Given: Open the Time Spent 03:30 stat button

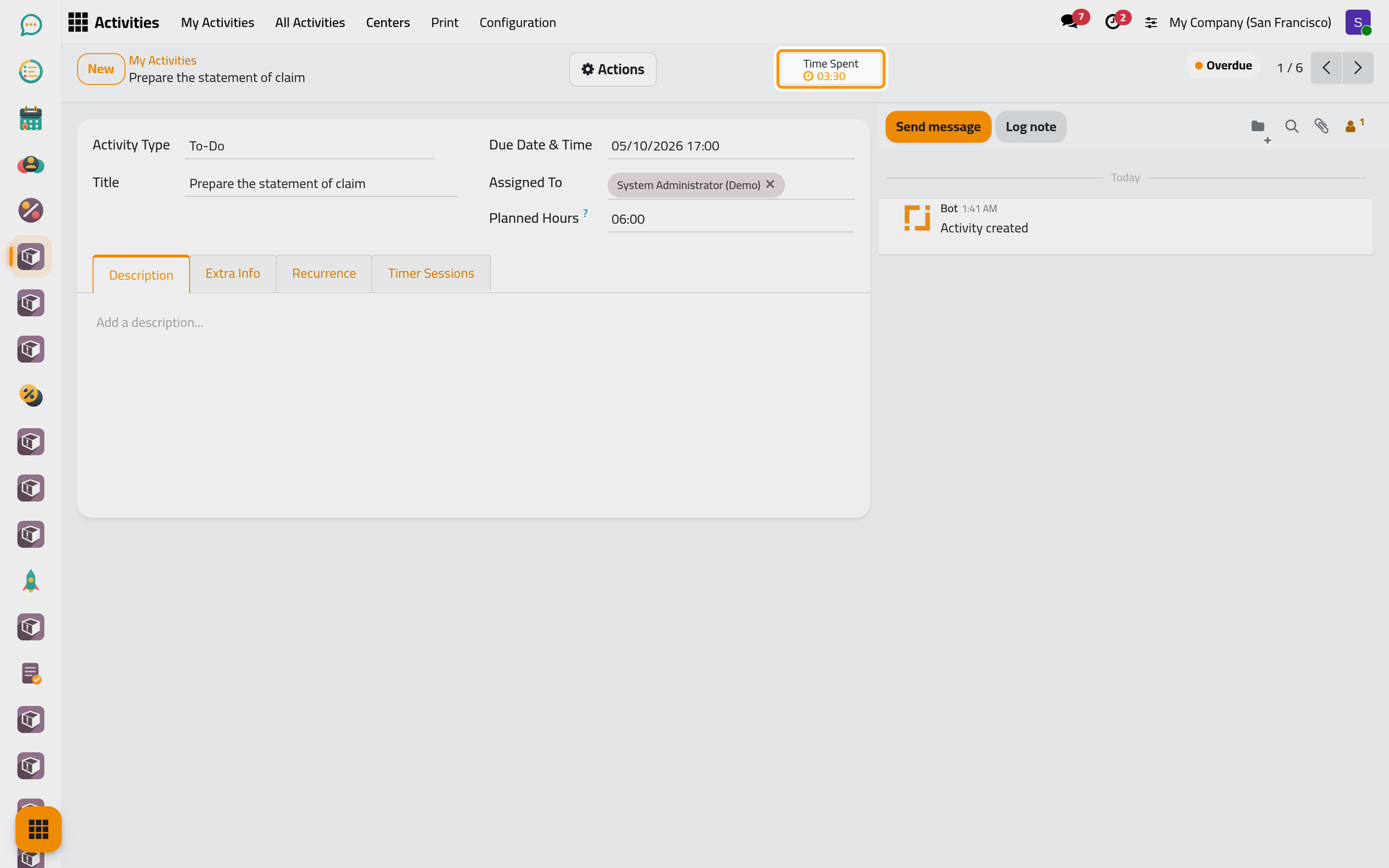Looking at the screenshot, I should 831,69.
